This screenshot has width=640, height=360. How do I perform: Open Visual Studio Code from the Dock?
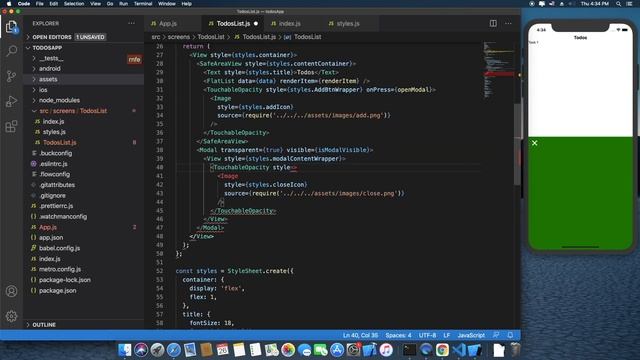[x=458, y=350]
